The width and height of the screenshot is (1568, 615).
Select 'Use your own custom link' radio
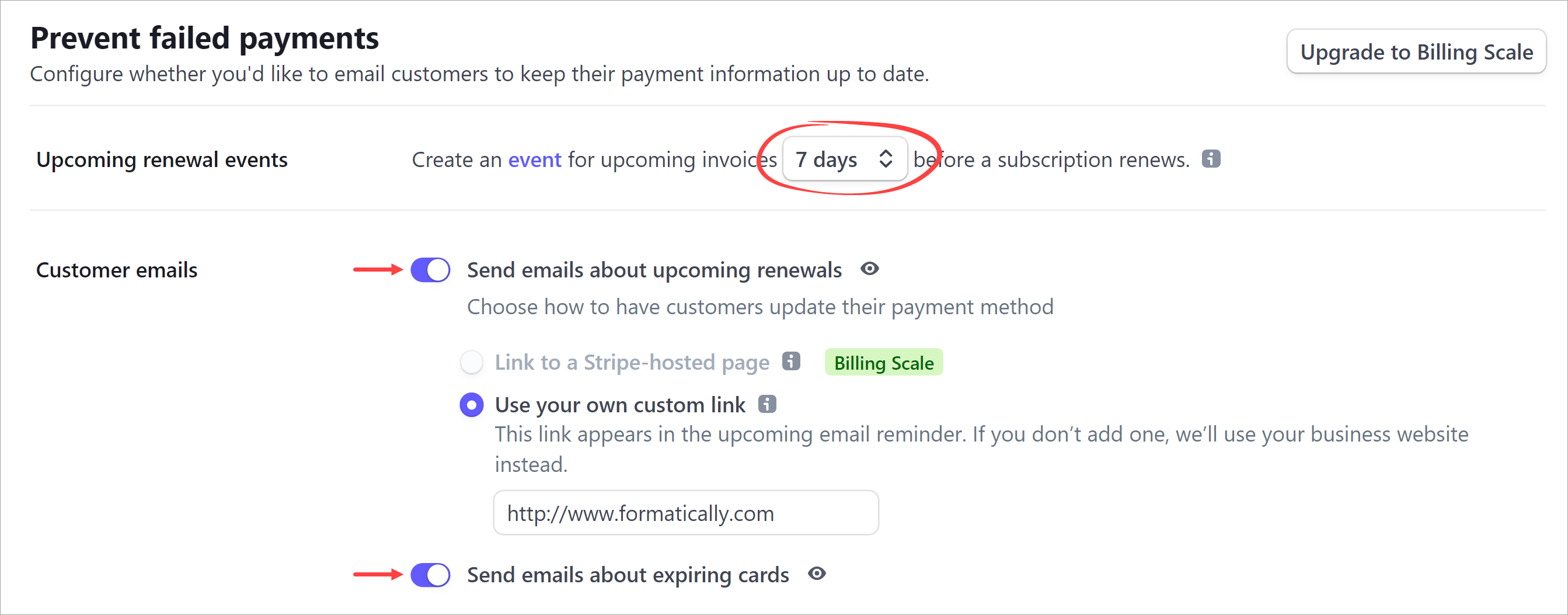[x=472, y=405]
